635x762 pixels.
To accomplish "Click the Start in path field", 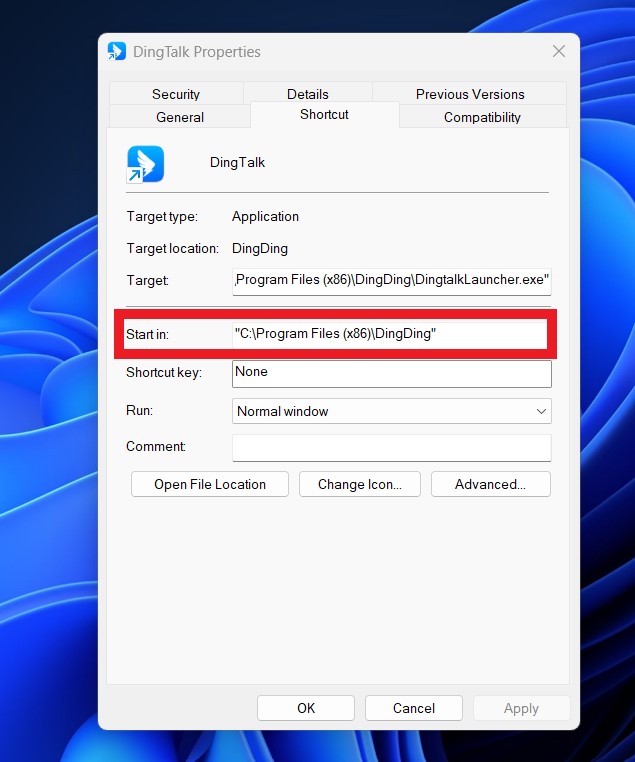I will [390, 334].
